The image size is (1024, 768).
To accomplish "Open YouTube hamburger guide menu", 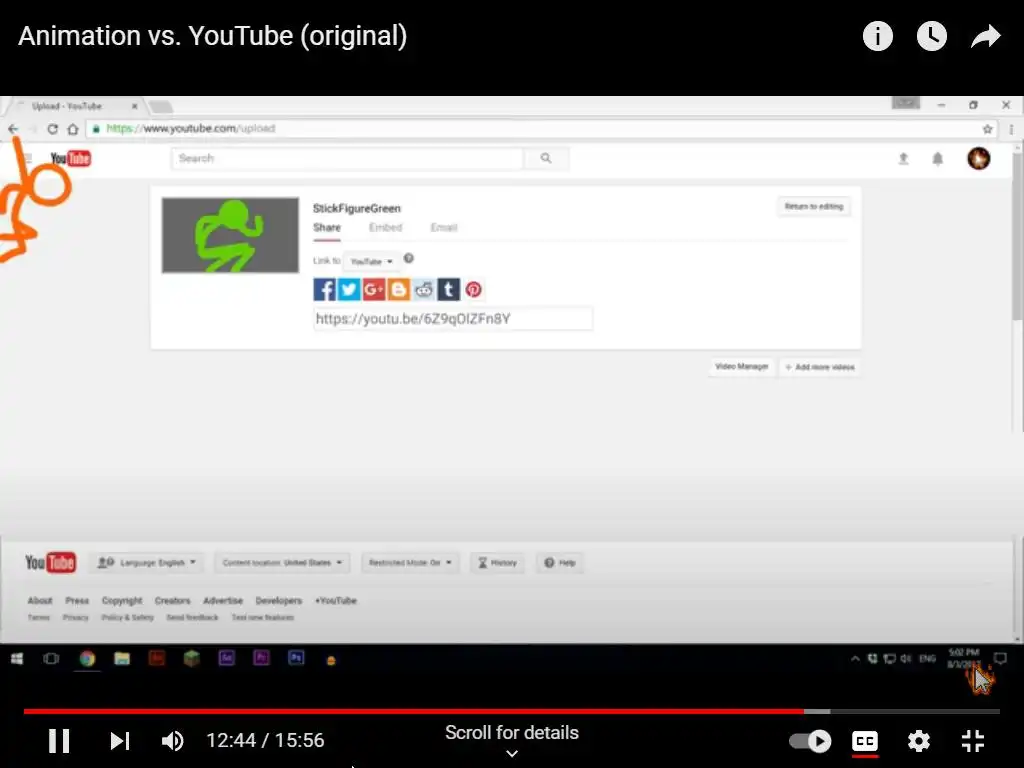I will coord(27,158).
